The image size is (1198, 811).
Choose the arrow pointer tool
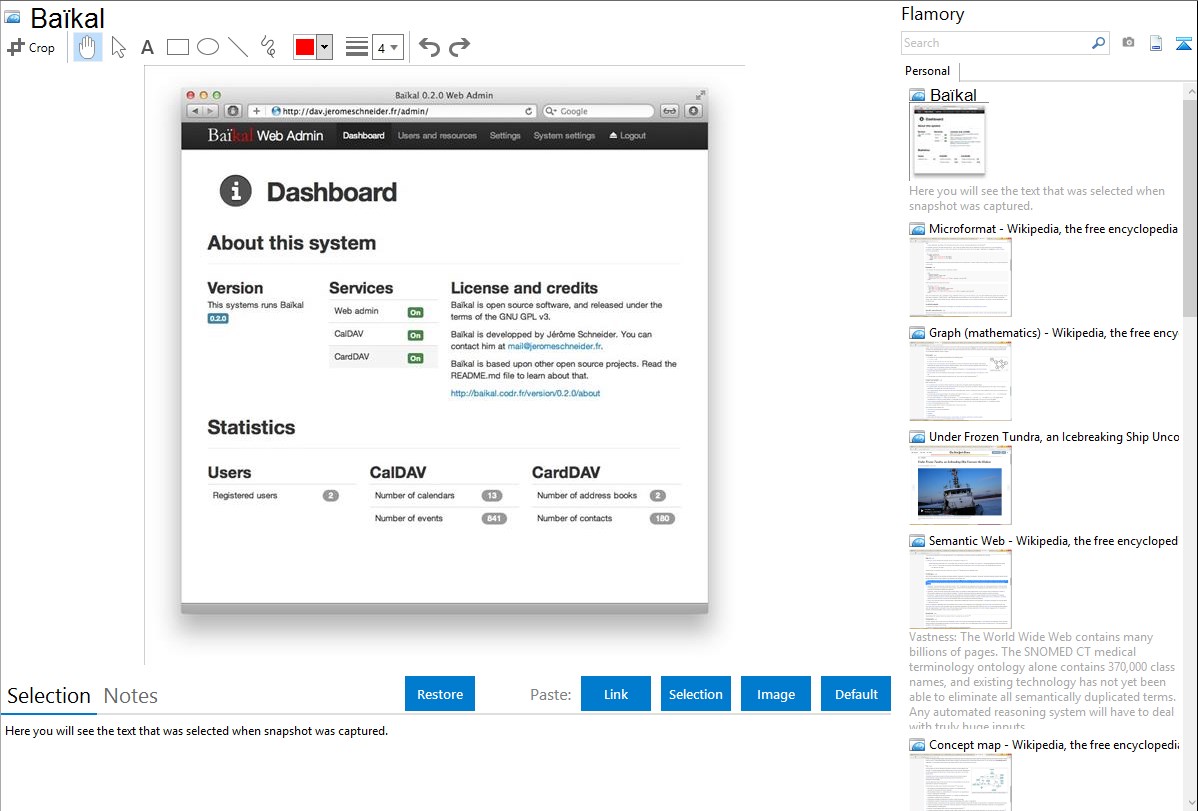[118, 47]
